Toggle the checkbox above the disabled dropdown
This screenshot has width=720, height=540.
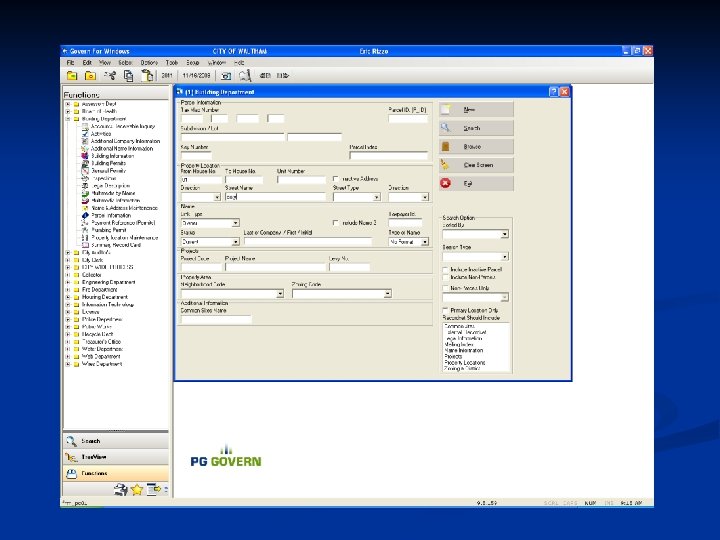click(445, 288)
